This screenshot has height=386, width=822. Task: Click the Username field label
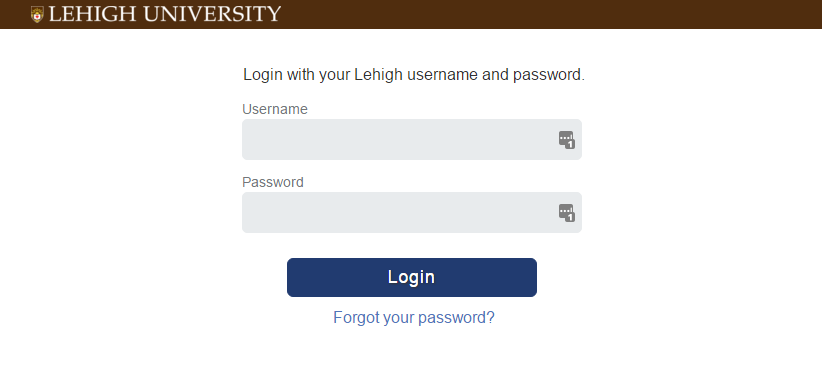pyautogui.click(x=275, y=109)
